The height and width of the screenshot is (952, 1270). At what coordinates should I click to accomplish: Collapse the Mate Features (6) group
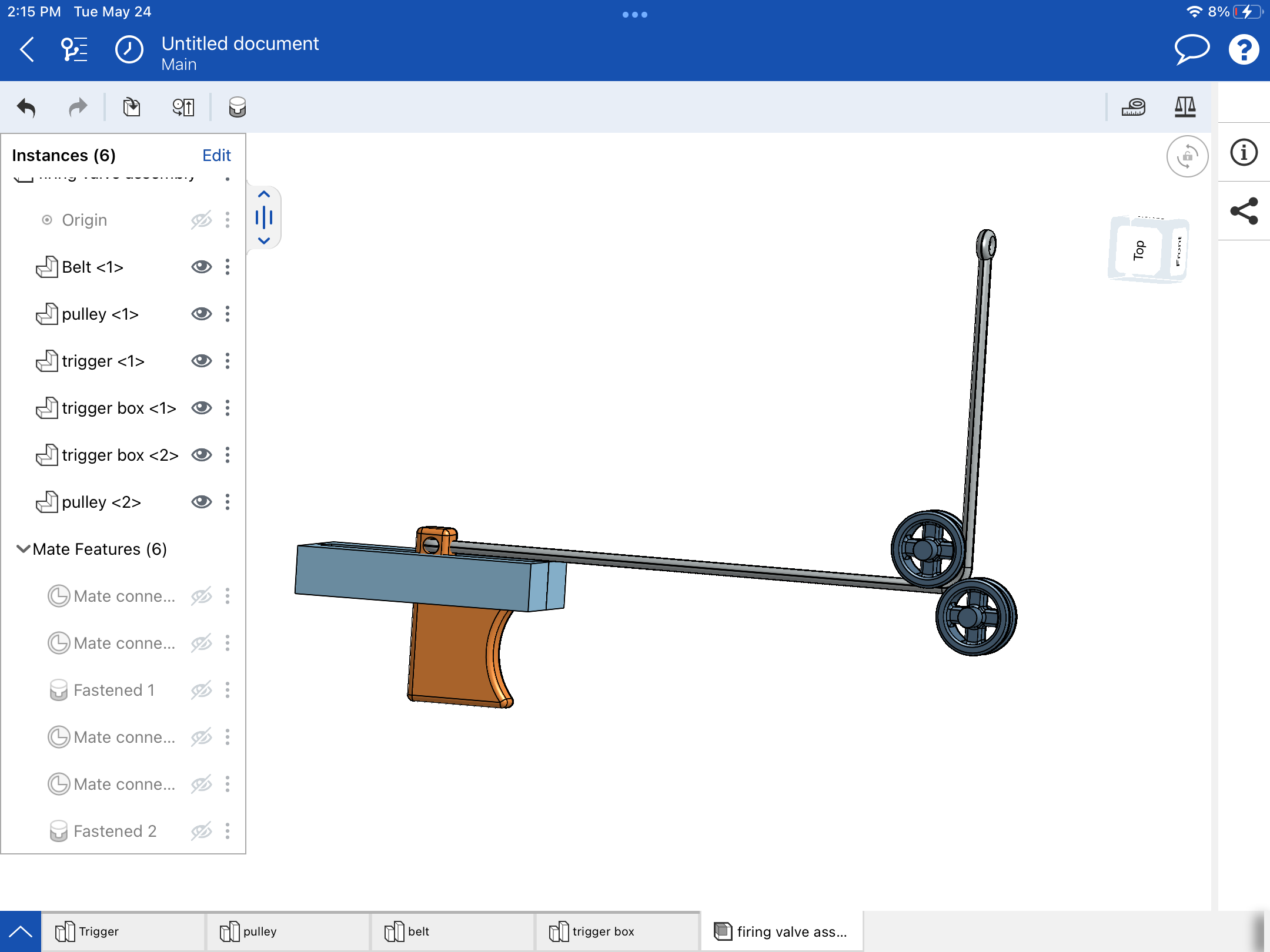click(23, 549)
